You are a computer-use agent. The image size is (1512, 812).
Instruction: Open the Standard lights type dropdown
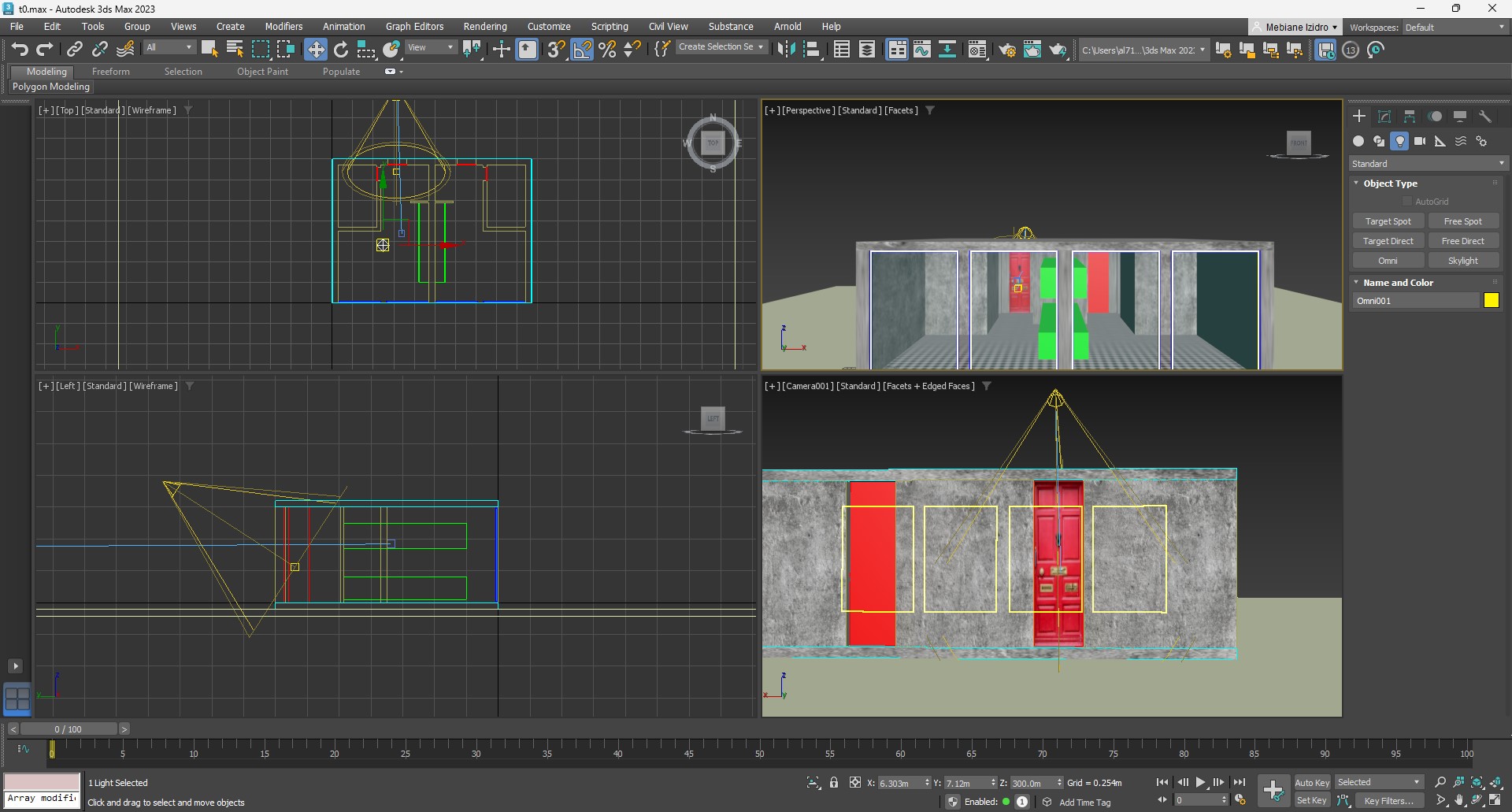1427,164
